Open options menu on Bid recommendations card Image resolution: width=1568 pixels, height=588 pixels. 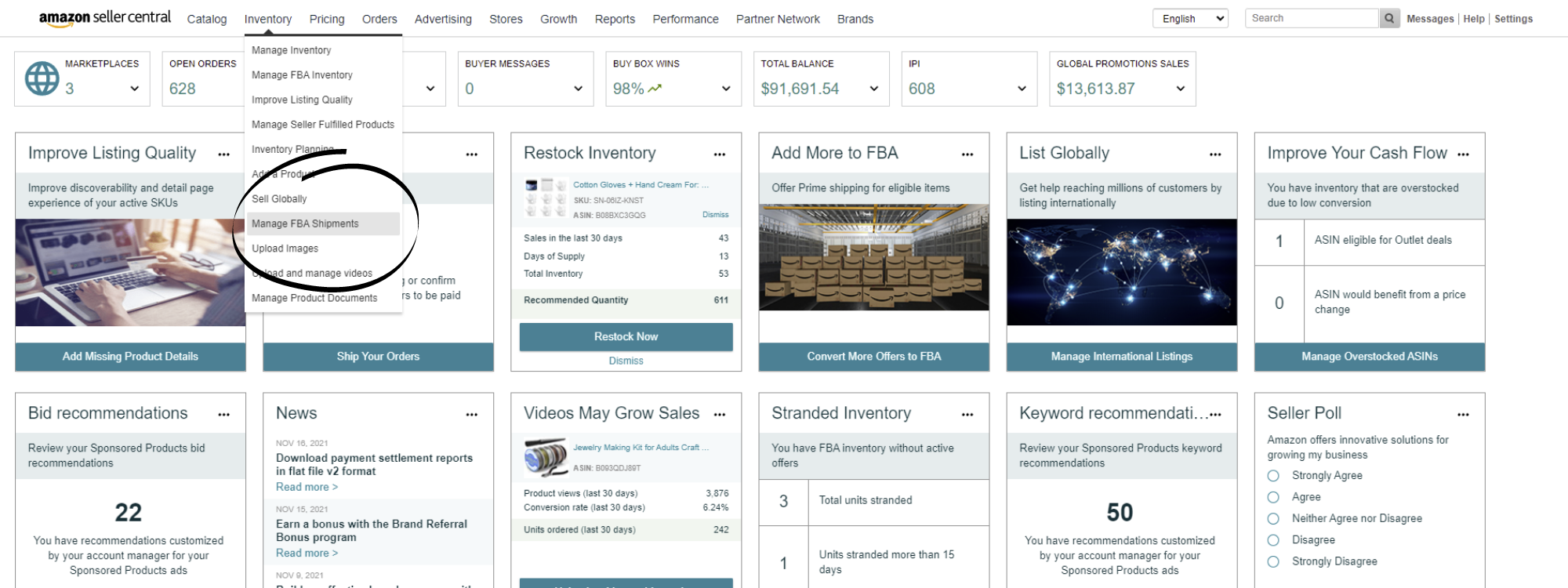tap(224, 415)
